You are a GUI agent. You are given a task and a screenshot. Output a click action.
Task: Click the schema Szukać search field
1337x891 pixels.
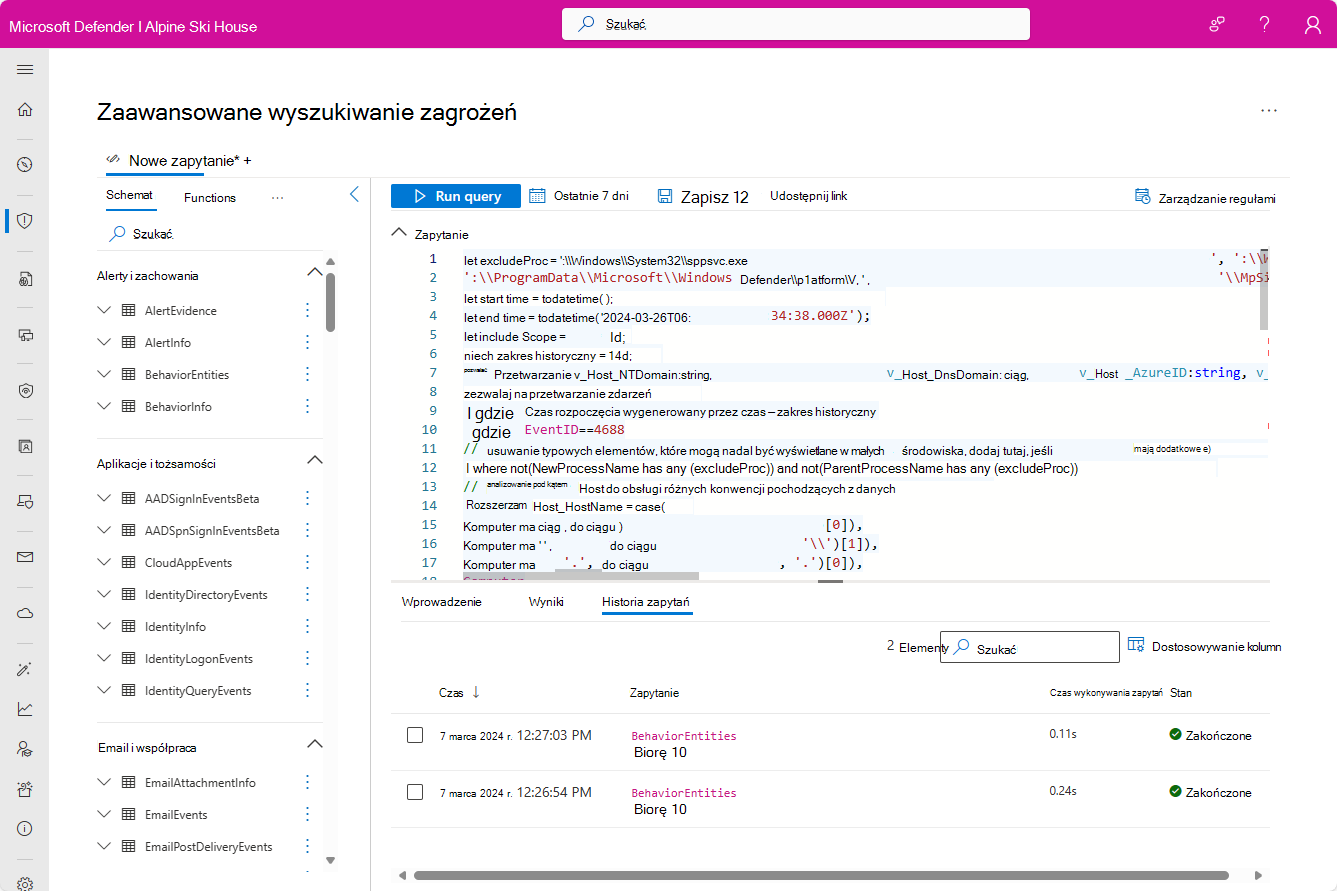point(210,233)
